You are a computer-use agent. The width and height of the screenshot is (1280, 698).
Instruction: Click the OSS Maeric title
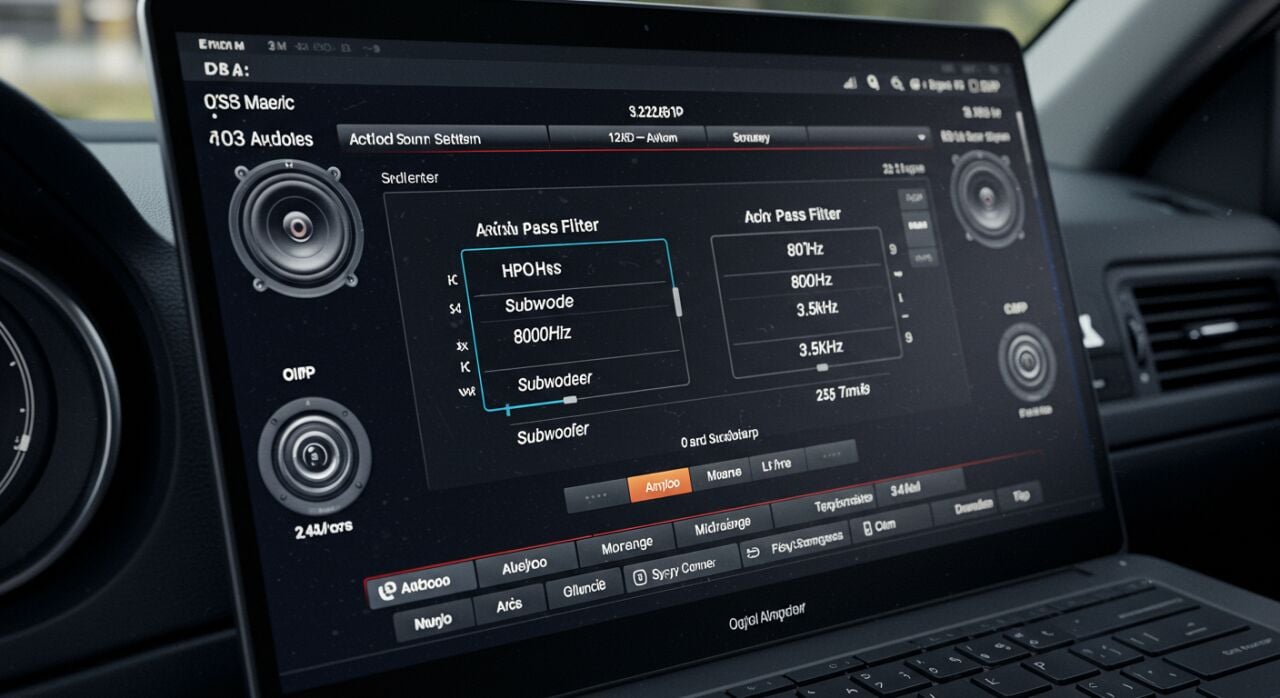(x=248, y=103)
